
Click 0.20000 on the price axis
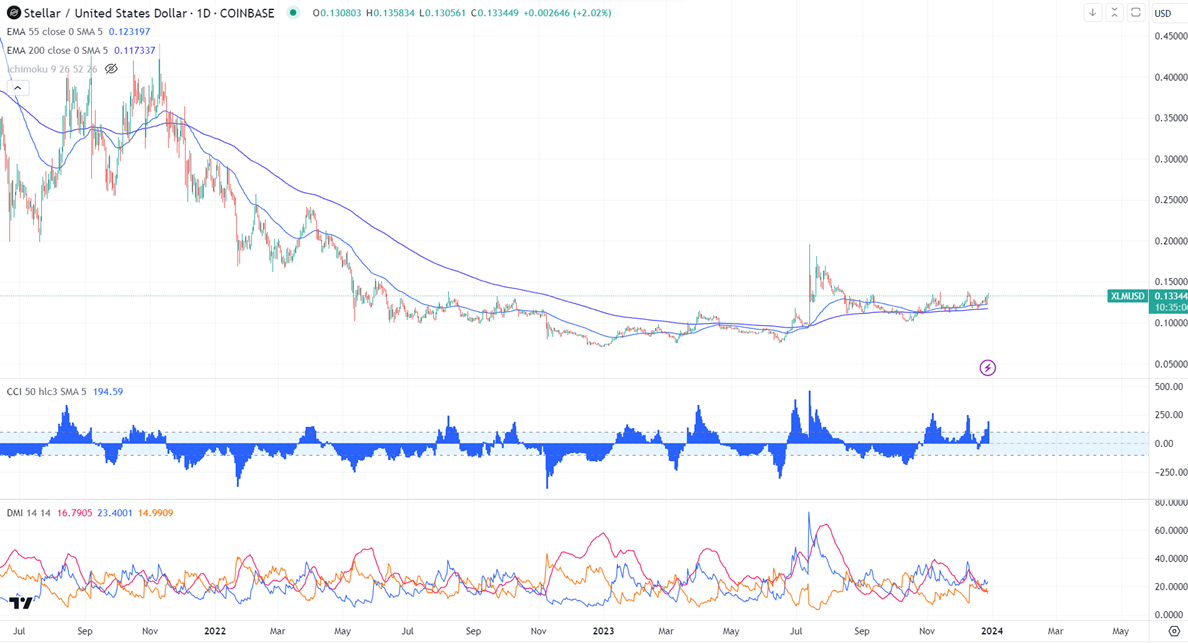(1170, 241)
